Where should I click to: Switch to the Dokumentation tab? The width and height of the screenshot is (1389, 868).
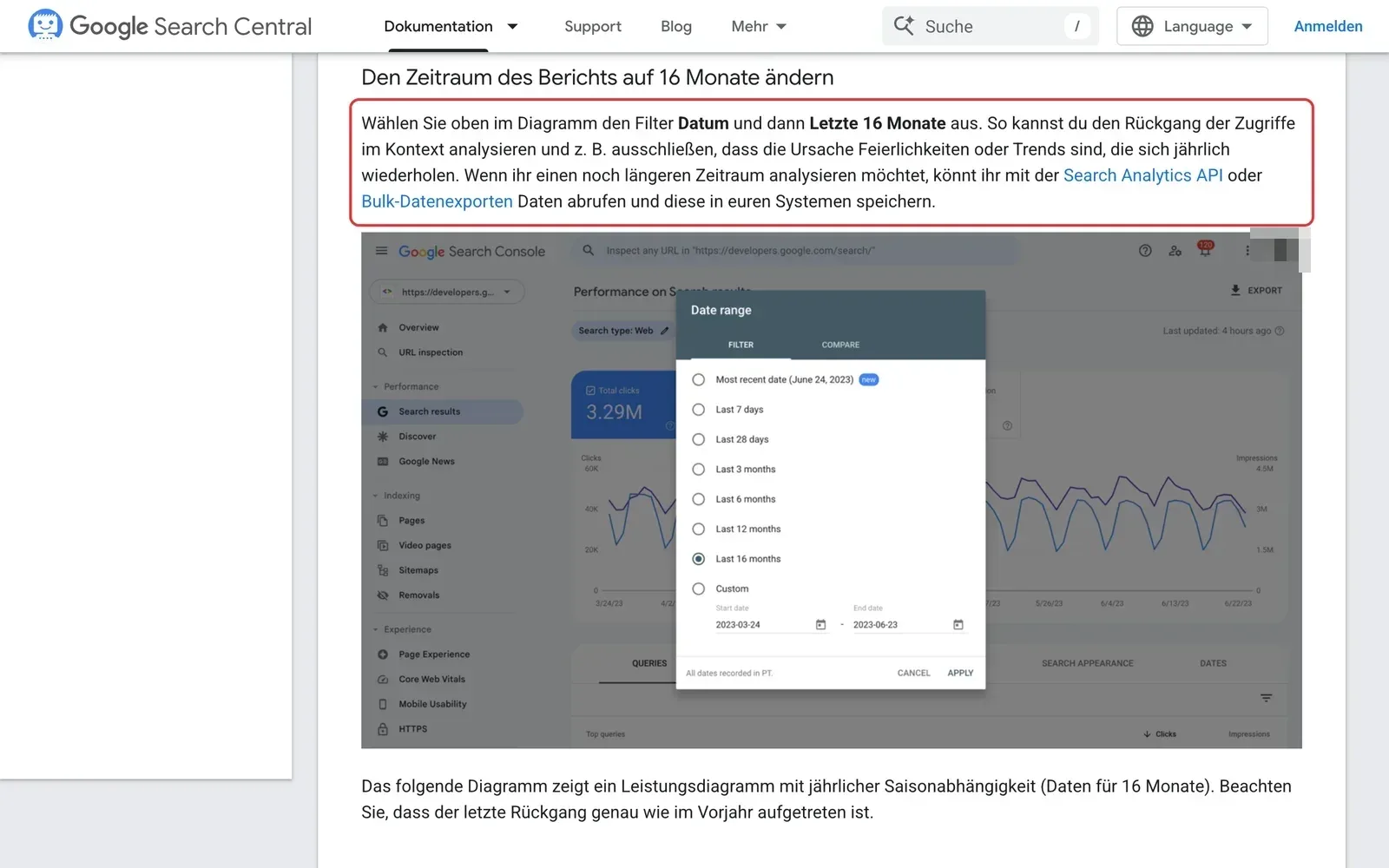438,27
